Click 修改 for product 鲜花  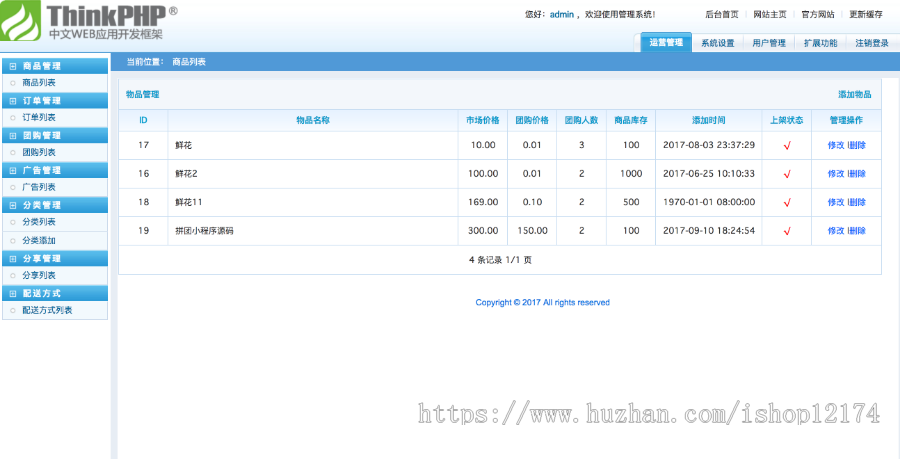836,145
